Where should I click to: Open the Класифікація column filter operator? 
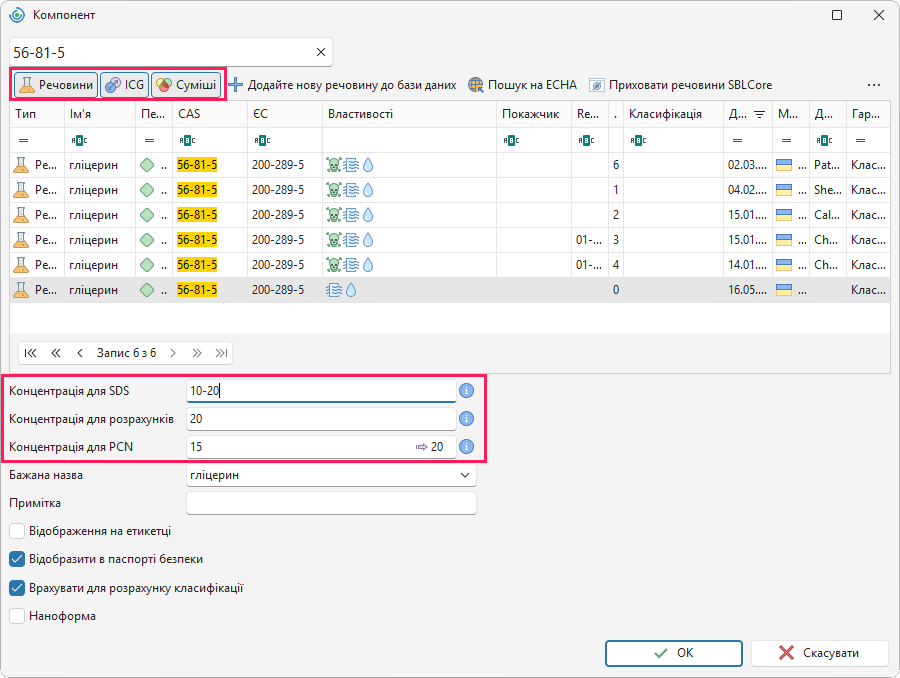tap(638, 141)
